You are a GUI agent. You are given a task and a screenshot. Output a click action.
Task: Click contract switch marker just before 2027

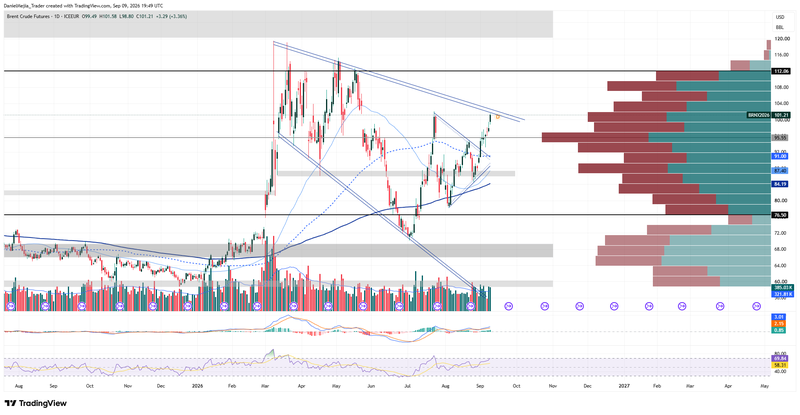coord(614,306)
